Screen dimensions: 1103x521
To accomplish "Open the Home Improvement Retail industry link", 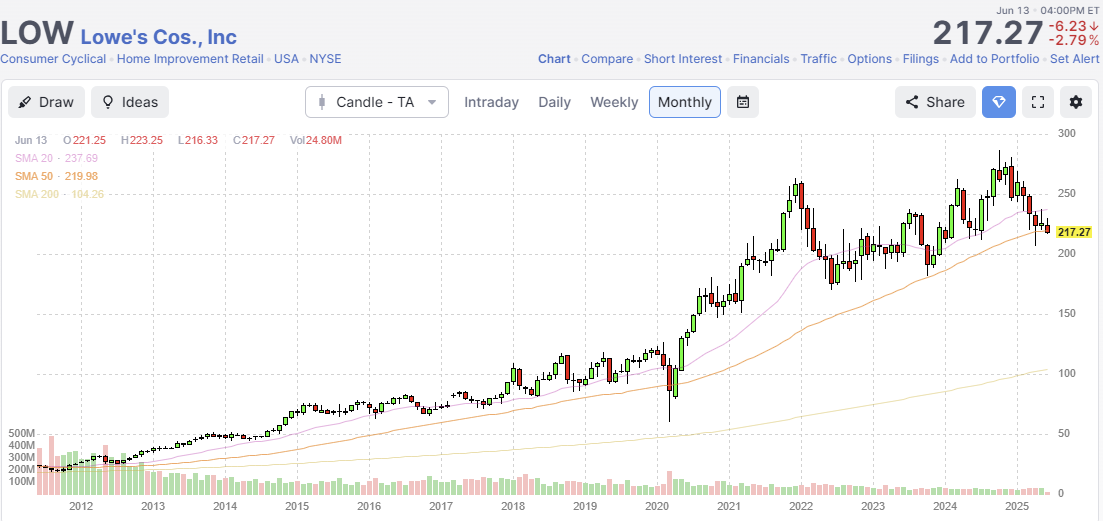I will point(190,59).
